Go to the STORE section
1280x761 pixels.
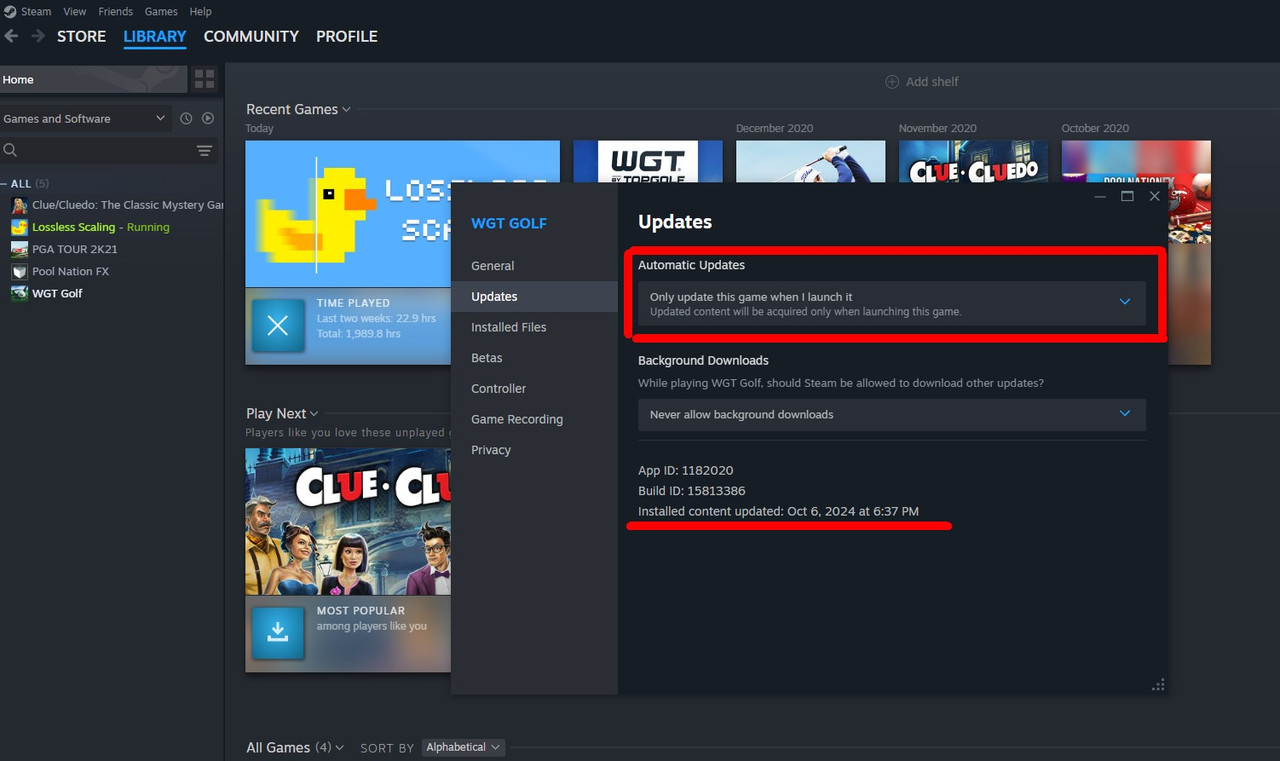click(x=81, y=36)
